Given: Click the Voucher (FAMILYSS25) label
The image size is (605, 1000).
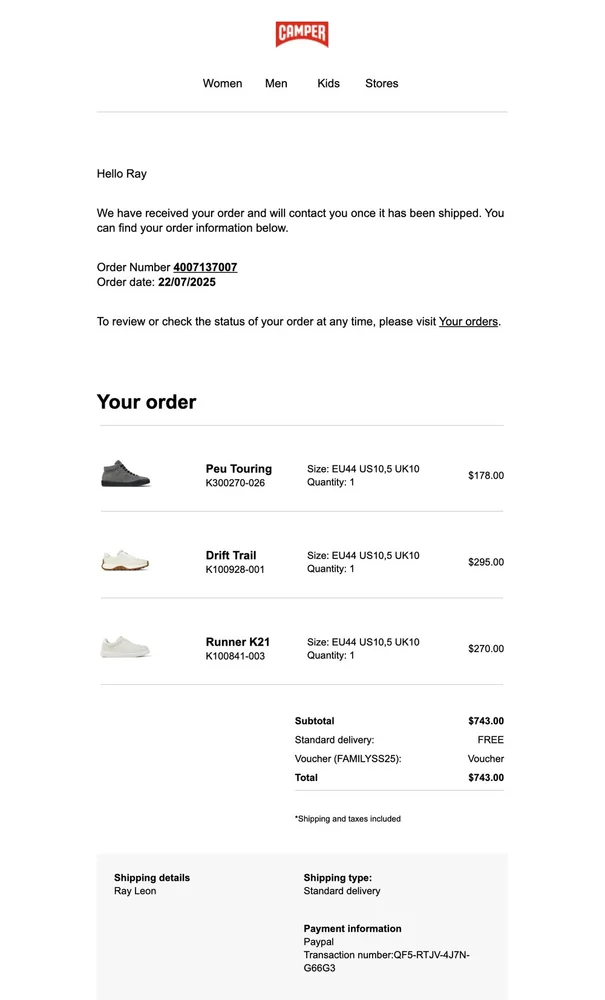Looking at the screenshot, I should pos(348,759).
